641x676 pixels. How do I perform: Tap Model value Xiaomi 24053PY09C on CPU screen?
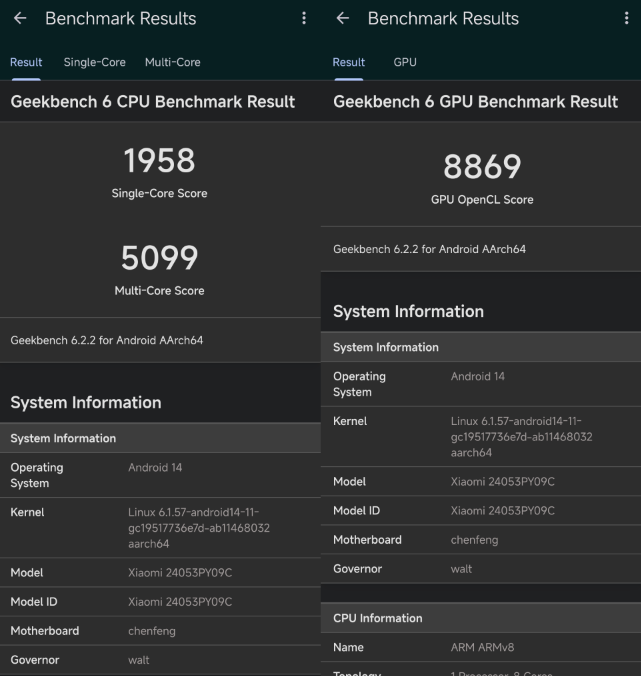(x=180, y=573)
